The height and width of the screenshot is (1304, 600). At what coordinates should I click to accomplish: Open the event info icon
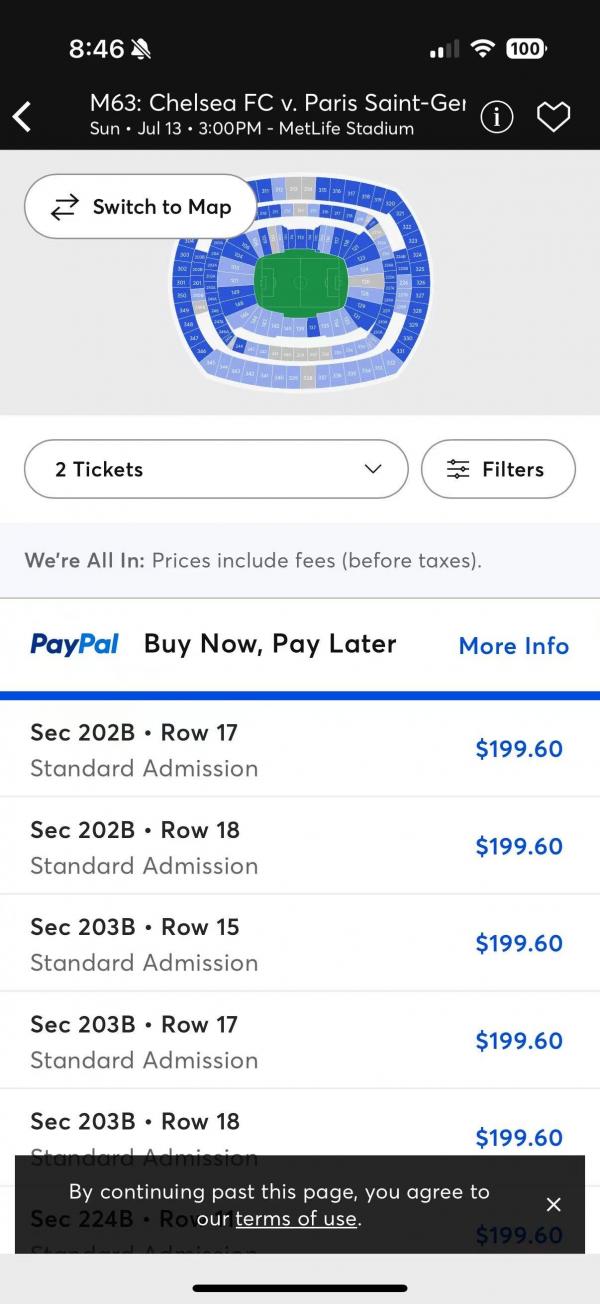click(497, 117)
